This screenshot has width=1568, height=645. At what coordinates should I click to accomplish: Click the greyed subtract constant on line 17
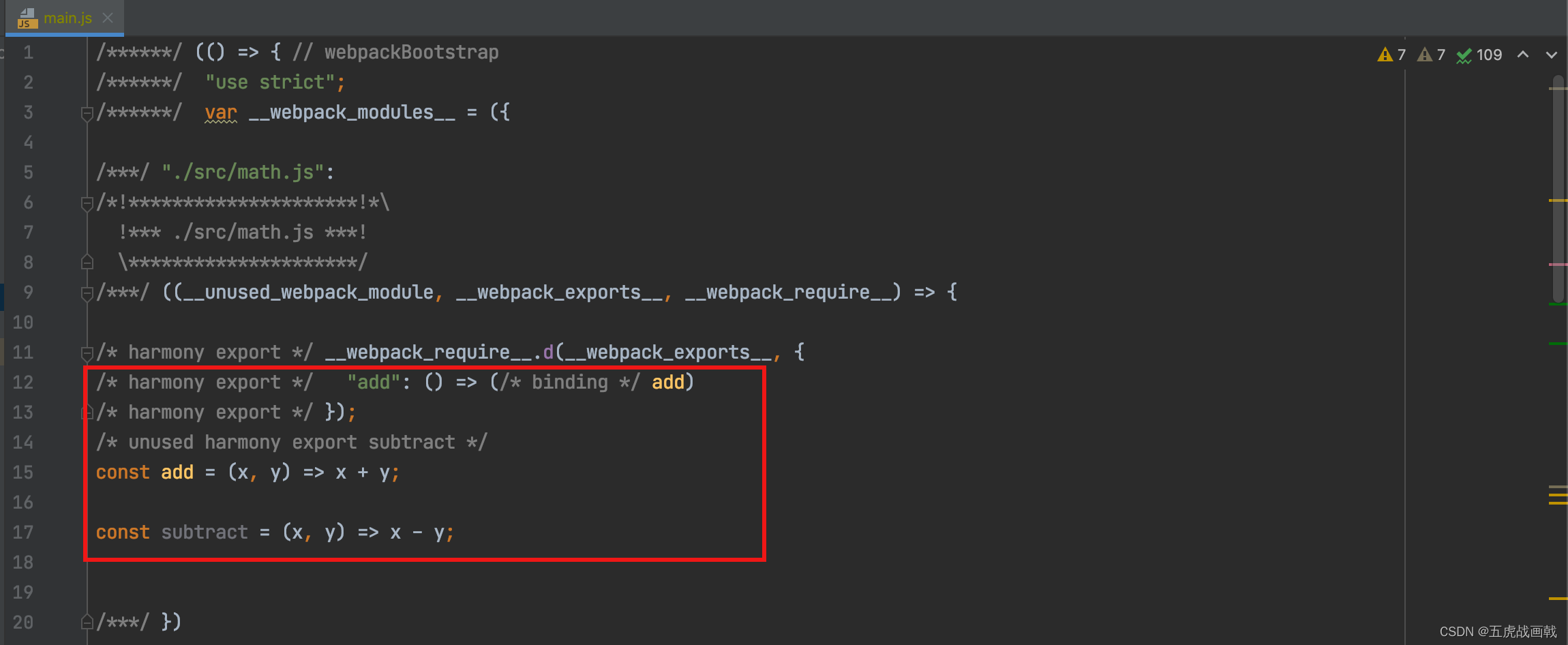pos(205,532)
